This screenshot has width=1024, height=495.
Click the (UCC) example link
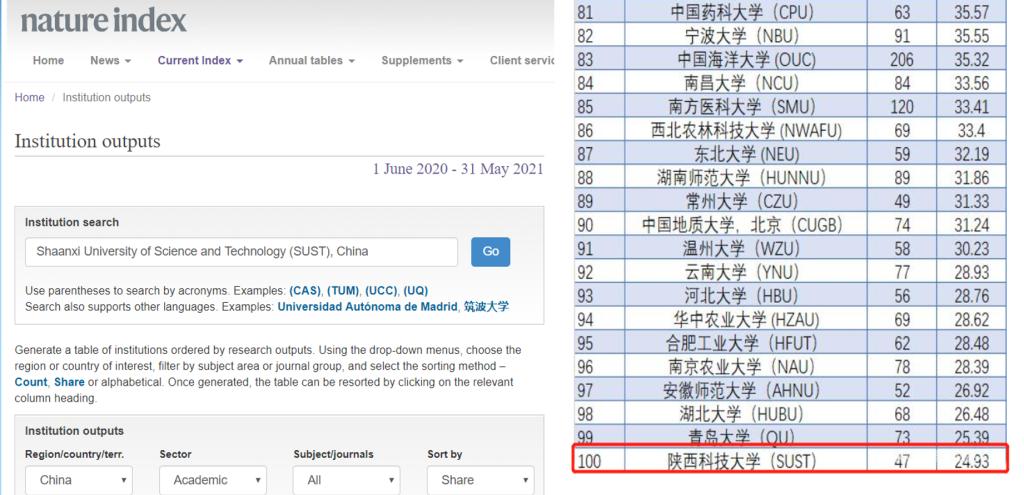point(381,291)
